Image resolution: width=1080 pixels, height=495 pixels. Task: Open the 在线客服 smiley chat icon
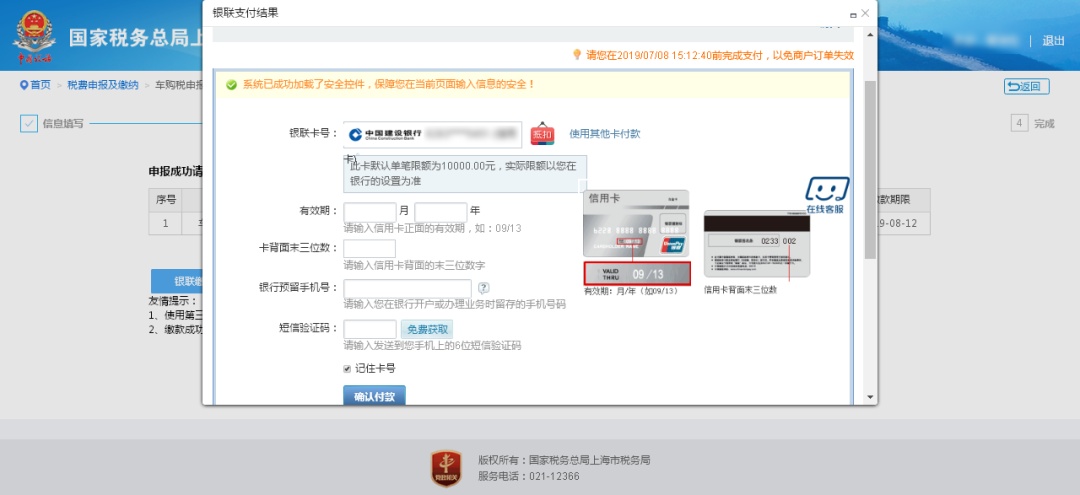(827, 189)
